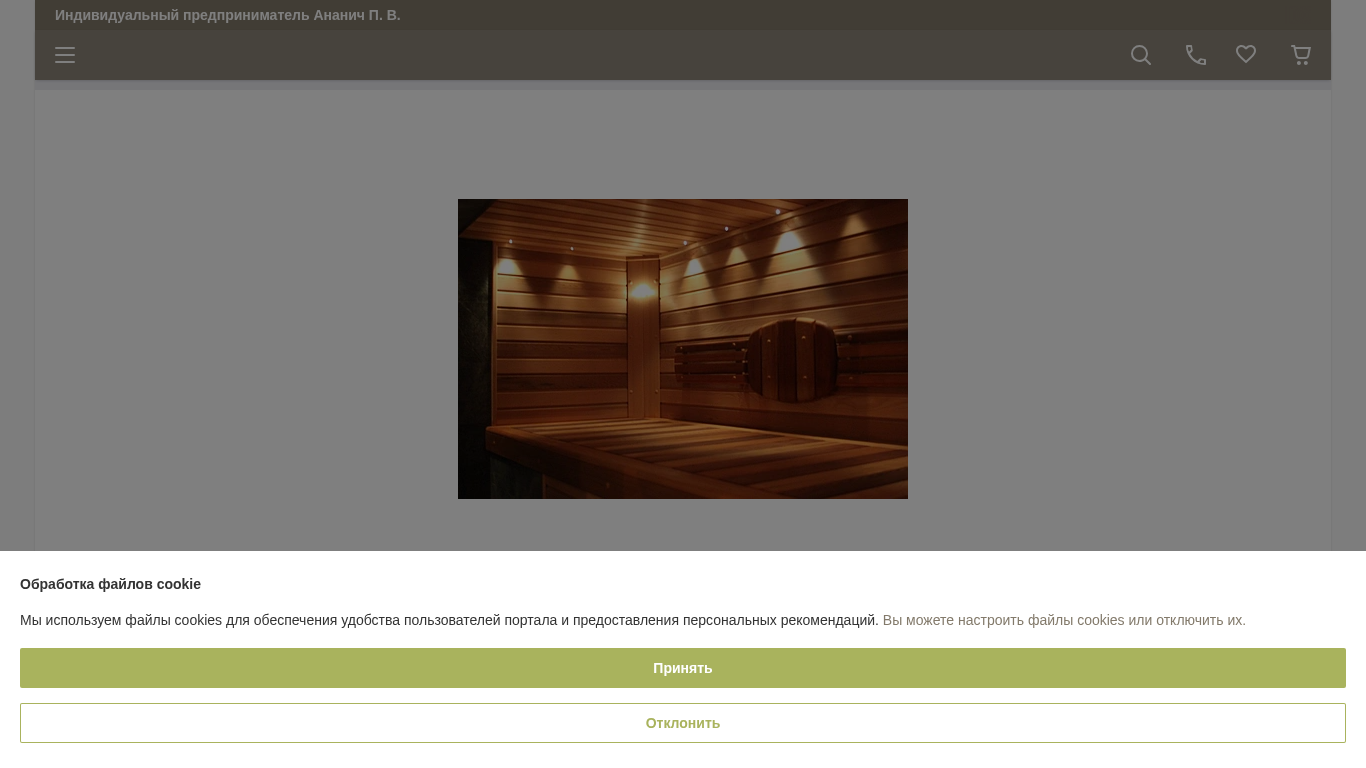The image size is (1366, 768).
Task: Decline cookies with Отклонить button
Action: click(683, 723)
